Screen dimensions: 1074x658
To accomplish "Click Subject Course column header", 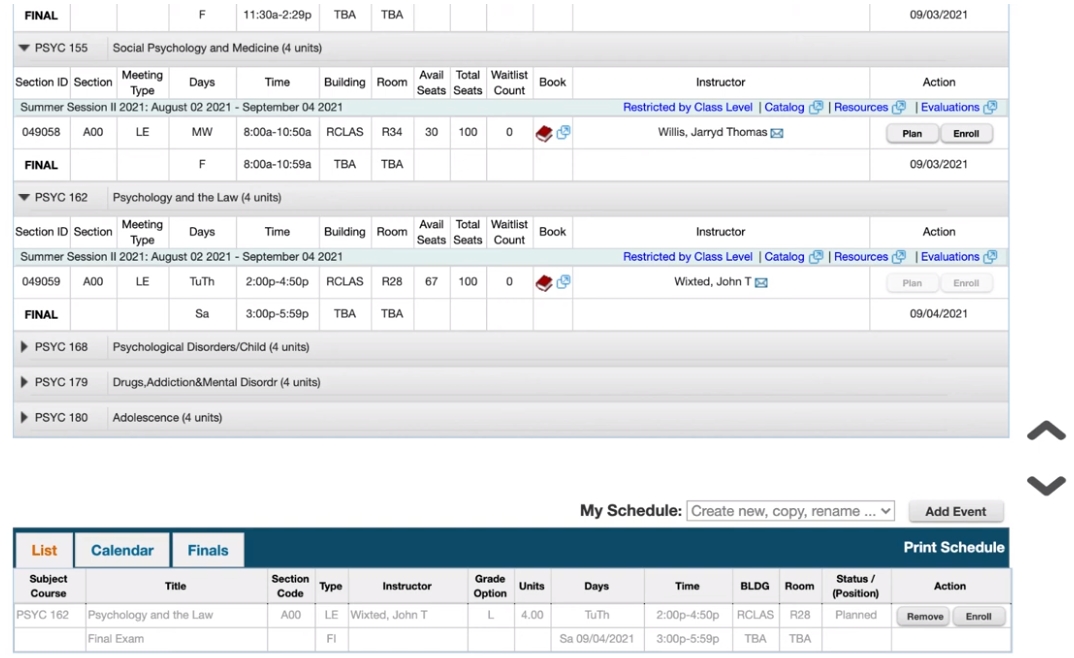I will click(49, 586).
